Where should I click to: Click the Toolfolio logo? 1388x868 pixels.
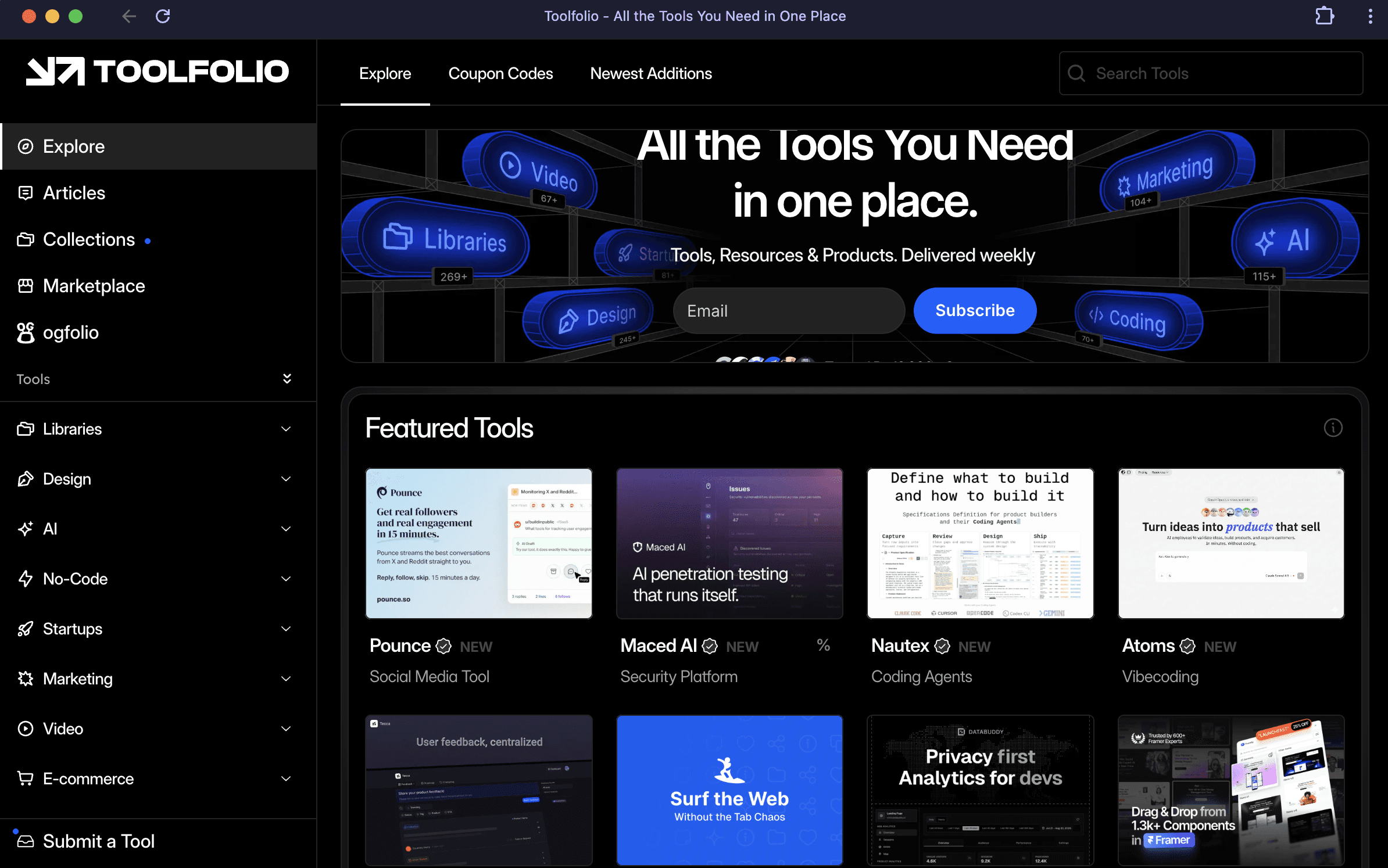tap(158, 71)
